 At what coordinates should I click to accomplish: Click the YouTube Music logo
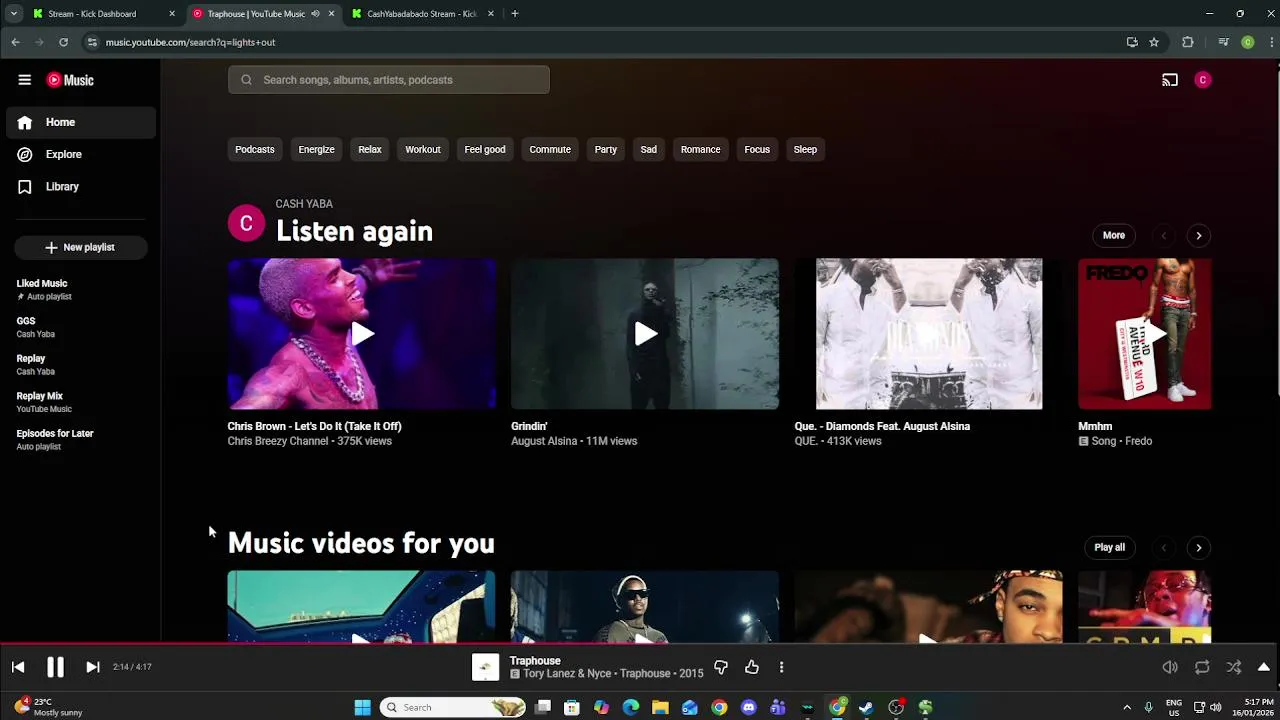70,80
